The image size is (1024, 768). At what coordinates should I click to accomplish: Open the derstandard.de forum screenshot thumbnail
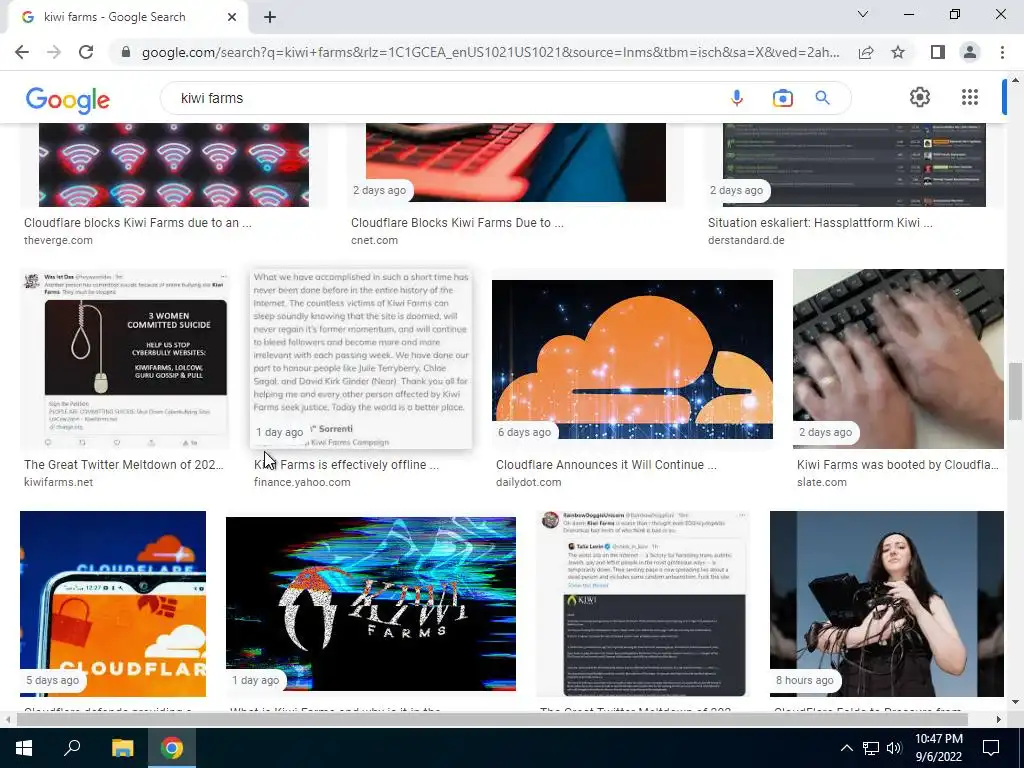(x=854, y=165)
